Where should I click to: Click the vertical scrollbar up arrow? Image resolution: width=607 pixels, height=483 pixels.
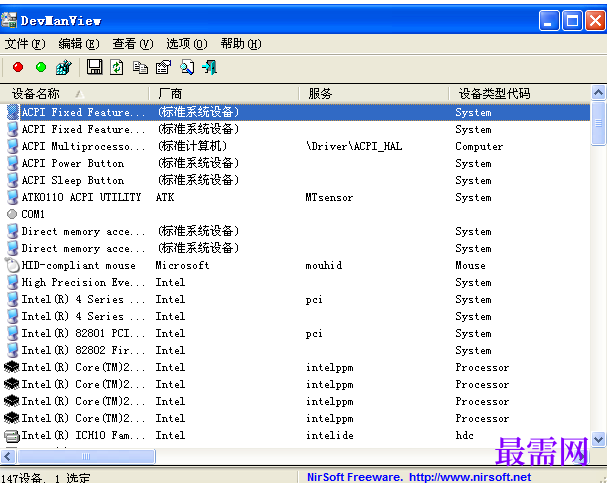click(598, 93)
